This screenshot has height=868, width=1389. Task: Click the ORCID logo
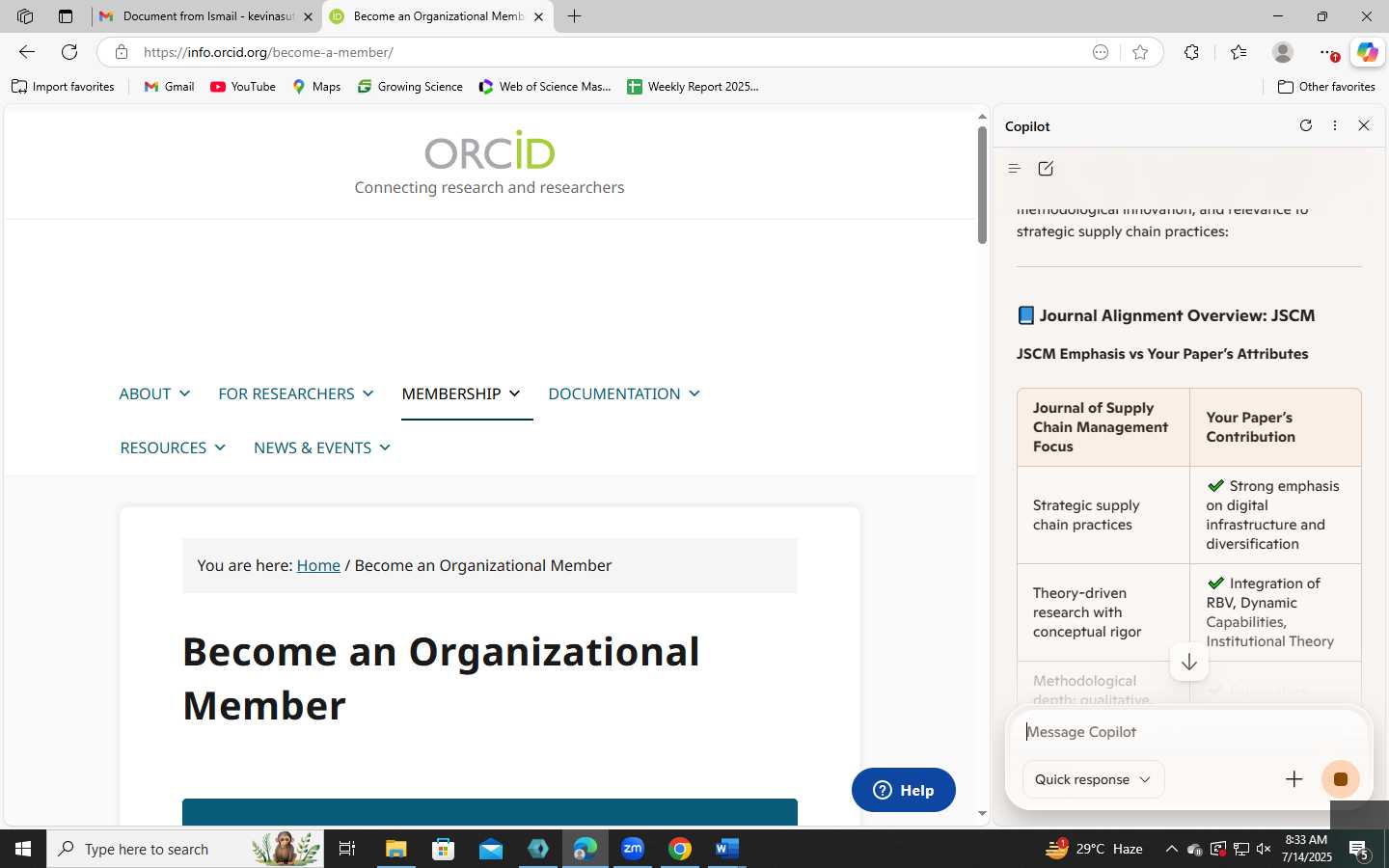click(x=489, y=150)
